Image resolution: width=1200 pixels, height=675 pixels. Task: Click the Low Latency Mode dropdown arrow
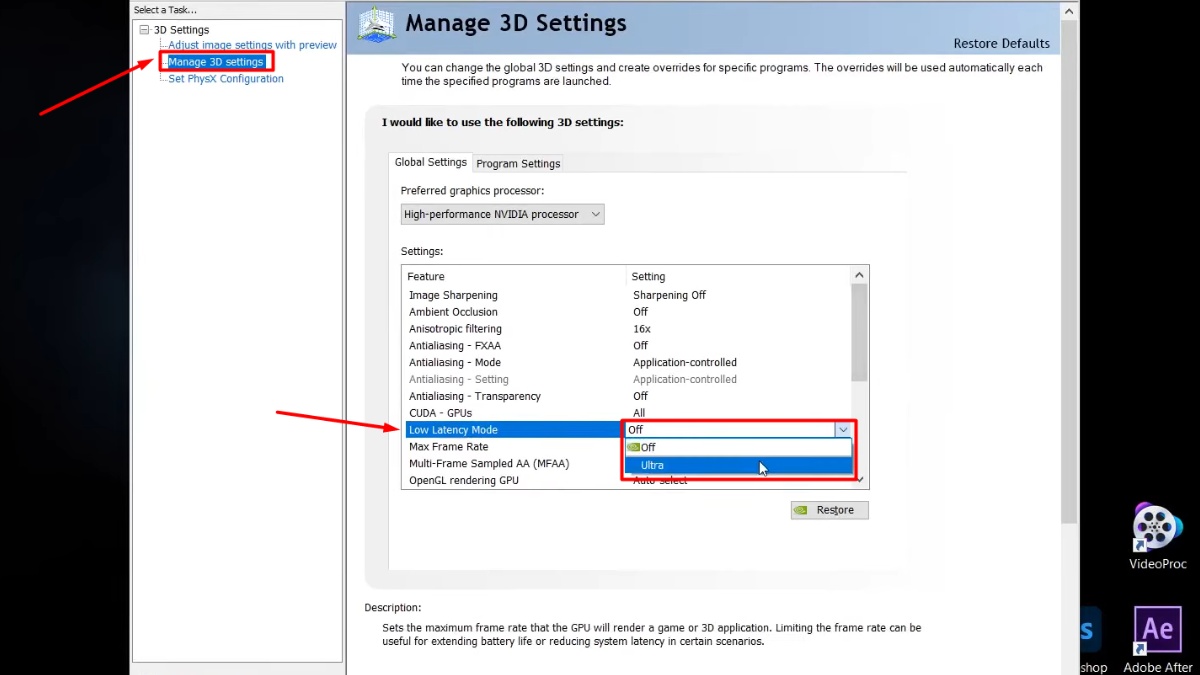(x=842, y=430)
